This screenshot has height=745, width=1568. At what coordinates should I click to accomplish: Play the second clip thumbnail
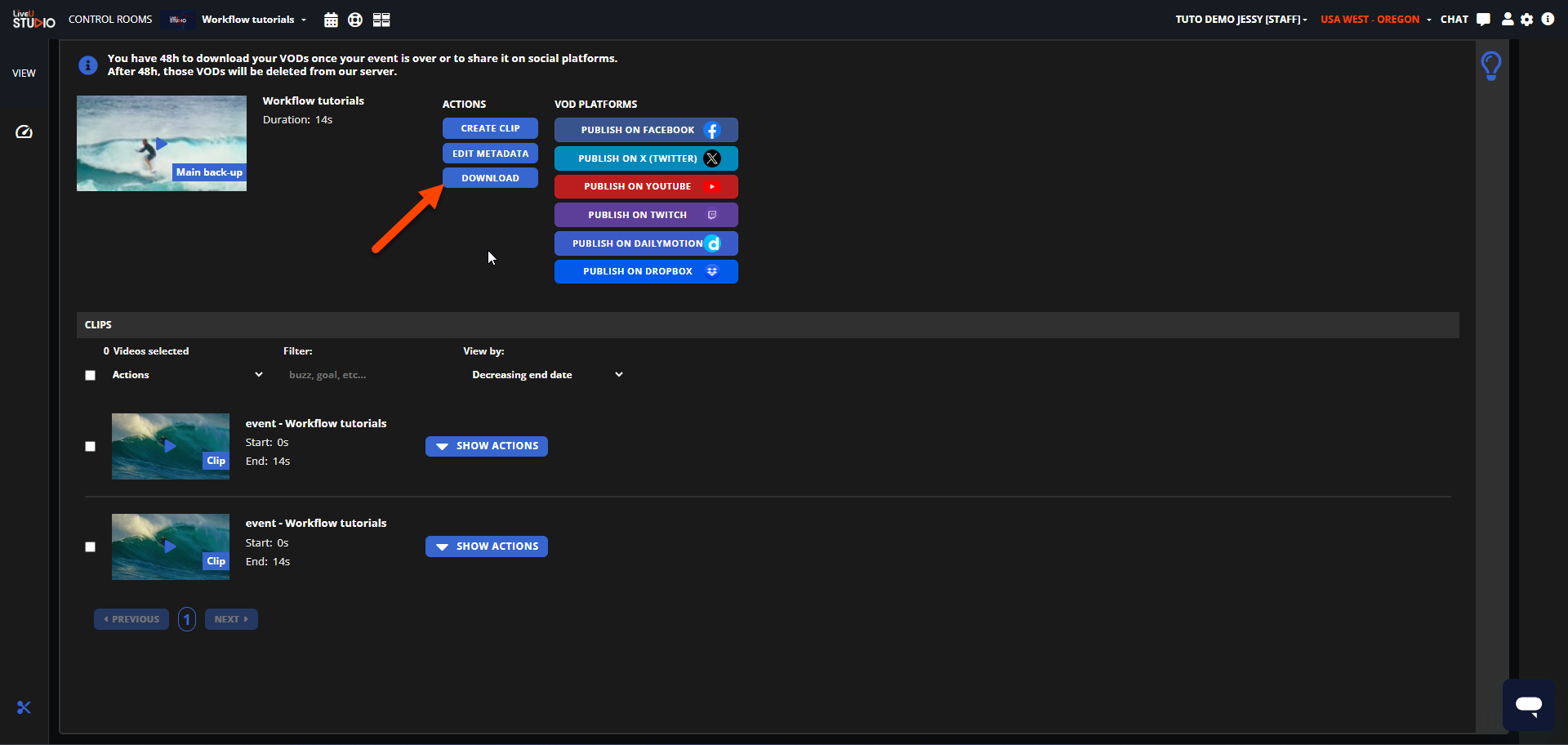pyautogui.click(x=171, y=546)
